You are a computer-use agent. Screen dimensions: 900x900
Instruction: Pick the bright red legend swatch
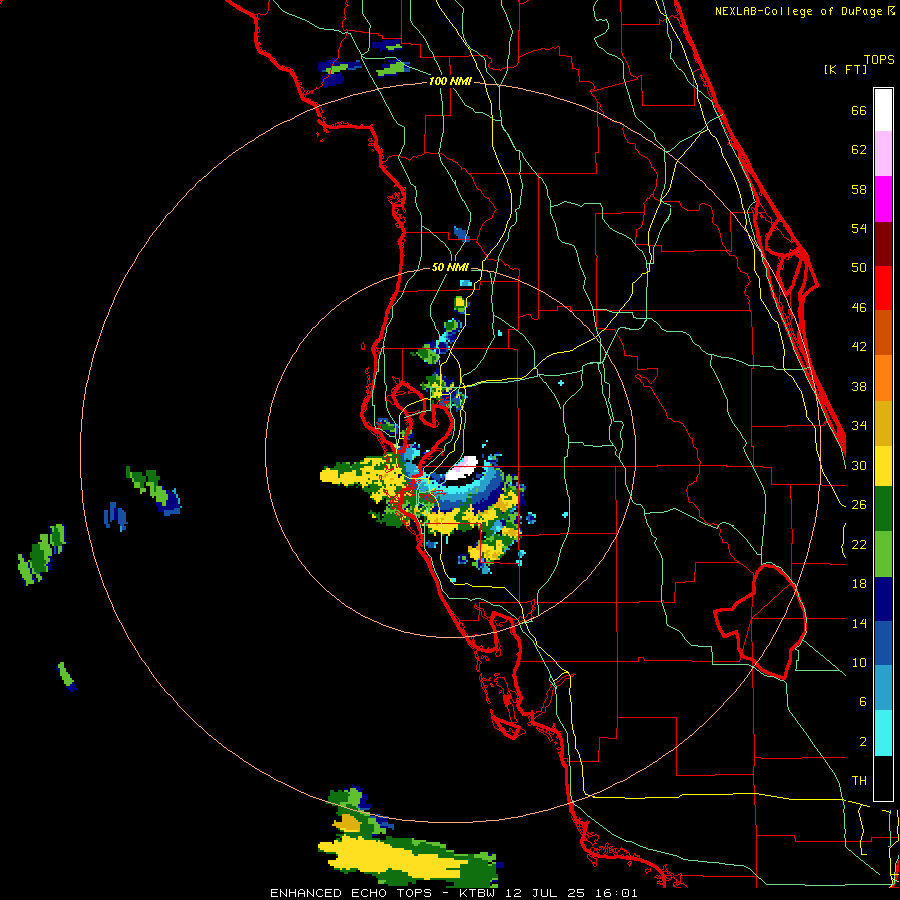[883, 288]
